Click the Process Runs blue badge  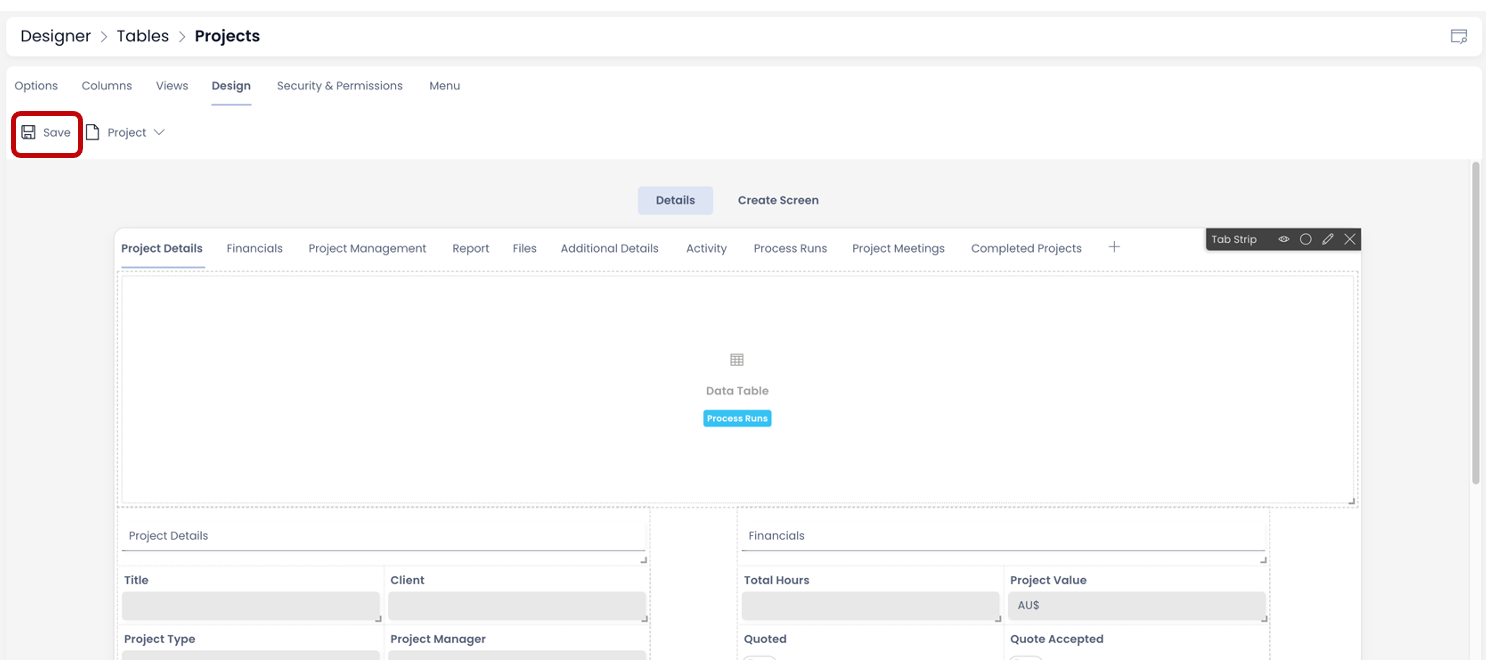coord(737,419)
